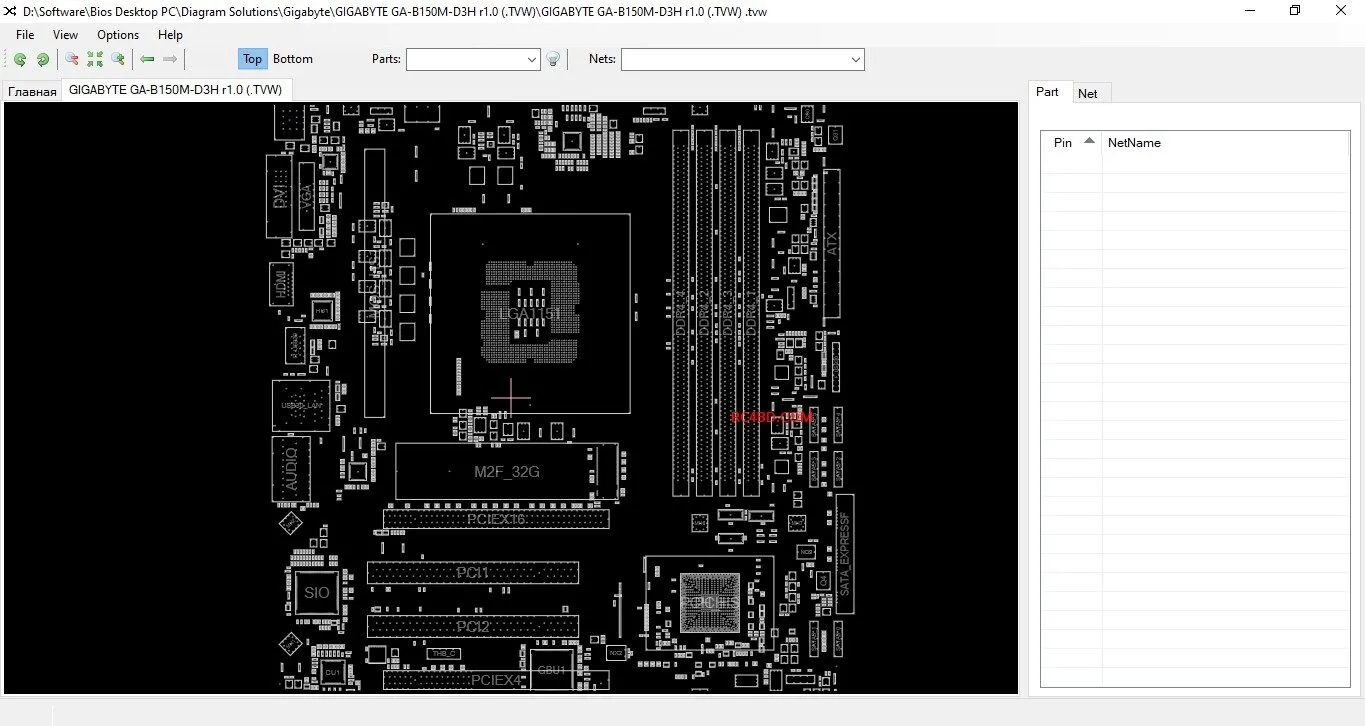Click the fit-to-screen view icon

95,59
